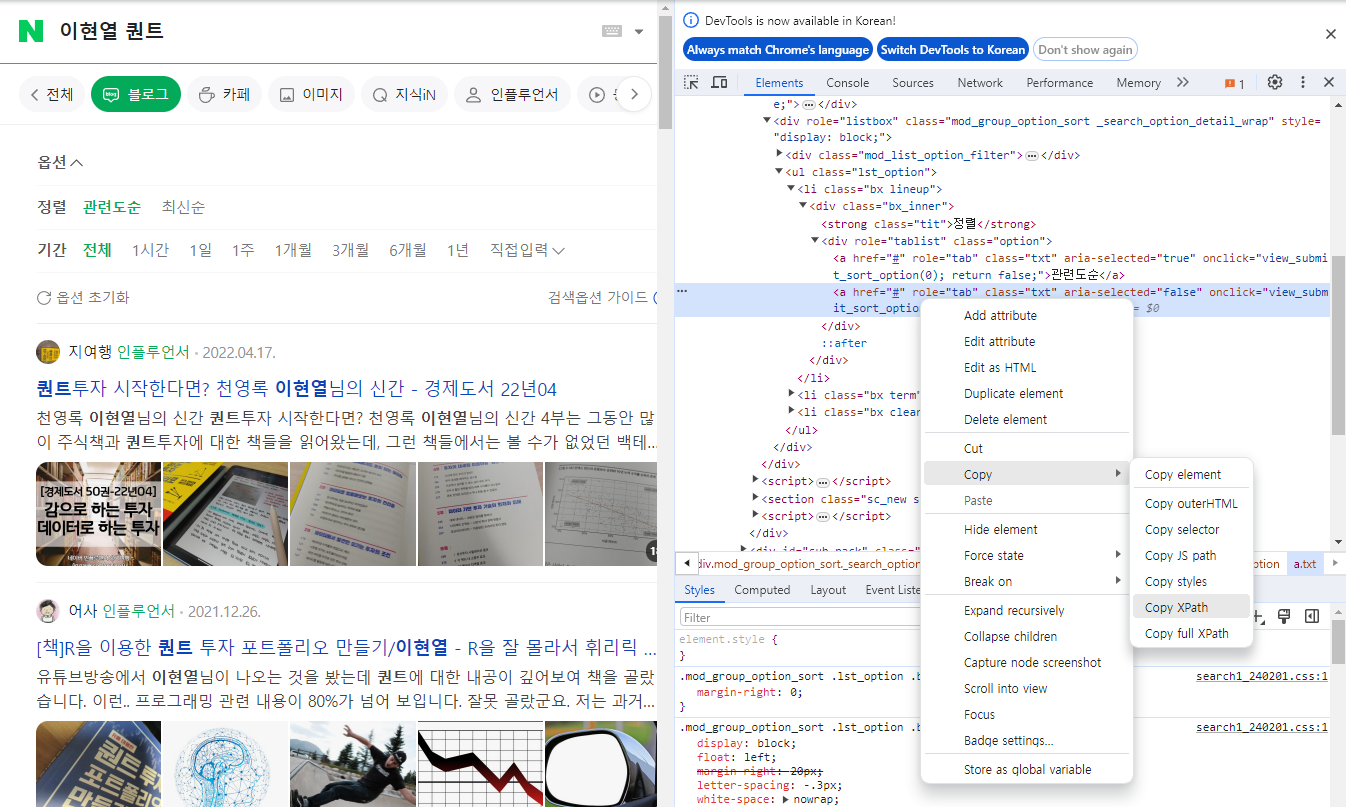Filter results to 1개월
Image resolution: width=1346 pixels, height=807 pixels.
tap(293, 250)
